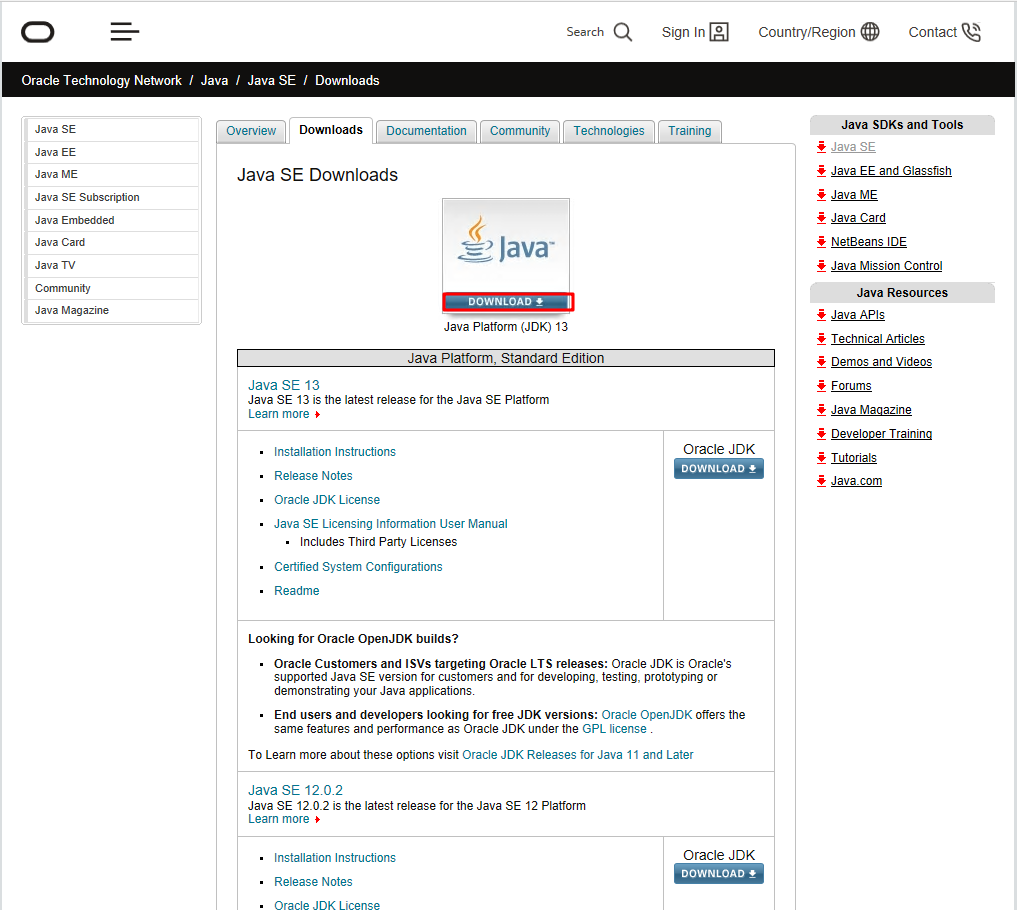
Task: Open Release Notes for Java SE 13
Action: (x=313, y=475)
